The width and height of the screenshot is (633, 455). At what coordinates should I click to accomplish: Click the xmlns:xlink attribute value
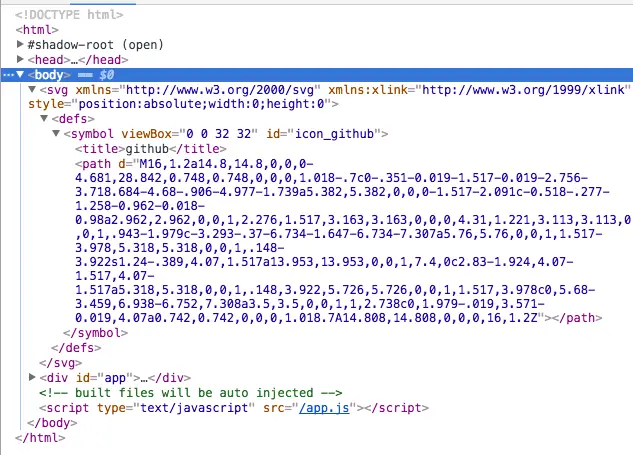pos(523,90)
